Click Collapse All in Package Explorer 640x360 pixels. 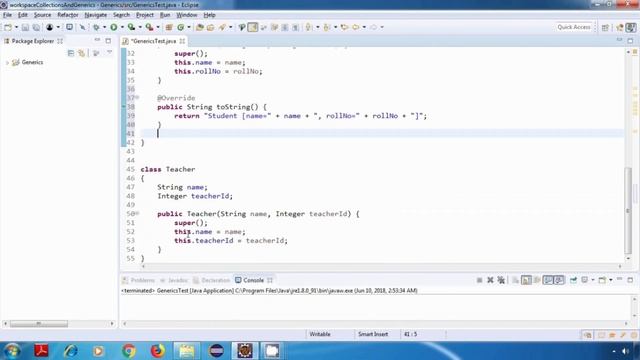coord(71,53)
